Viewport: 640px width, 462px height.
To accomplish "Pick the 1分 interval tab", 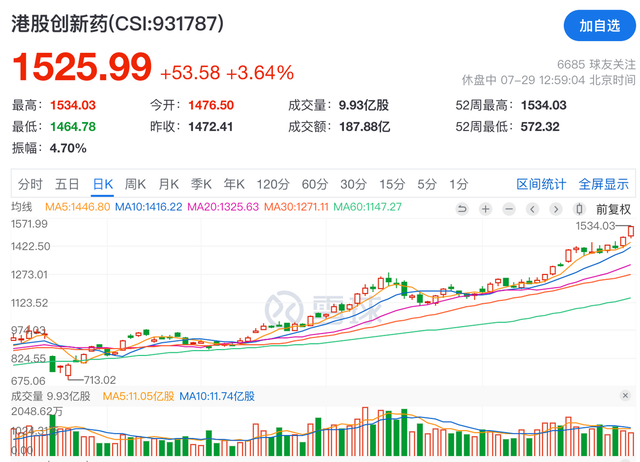I will click(459, 184).
